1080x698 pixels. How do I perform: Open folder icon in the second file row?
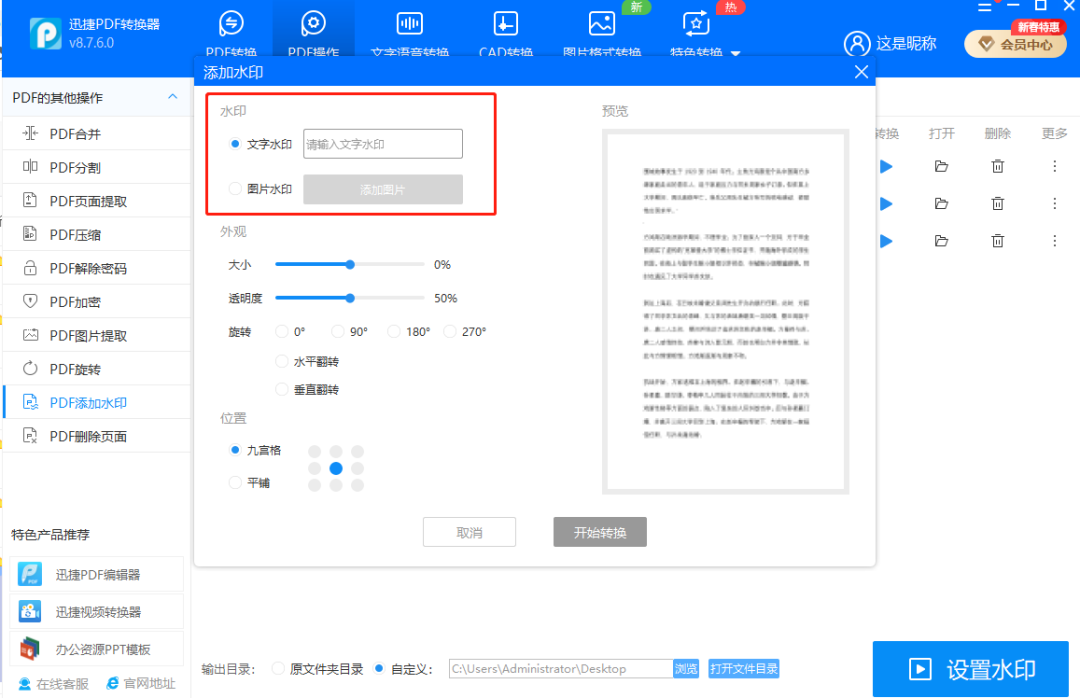click(942, 203)
